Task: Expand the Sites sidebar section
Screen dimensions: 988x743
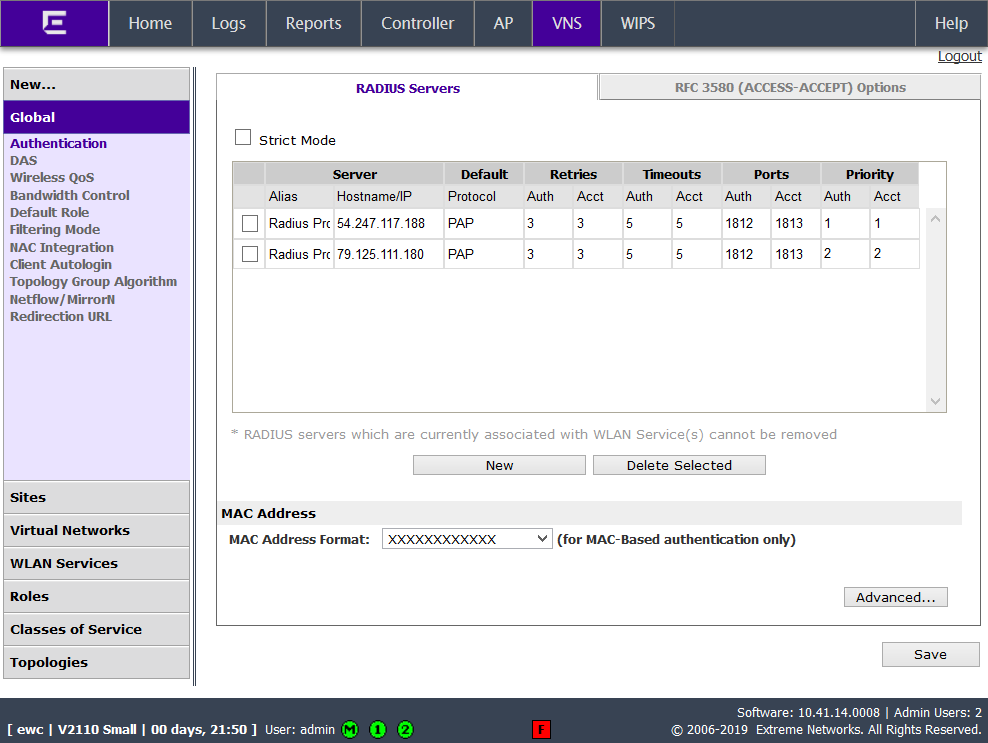Action: [96, 497]
